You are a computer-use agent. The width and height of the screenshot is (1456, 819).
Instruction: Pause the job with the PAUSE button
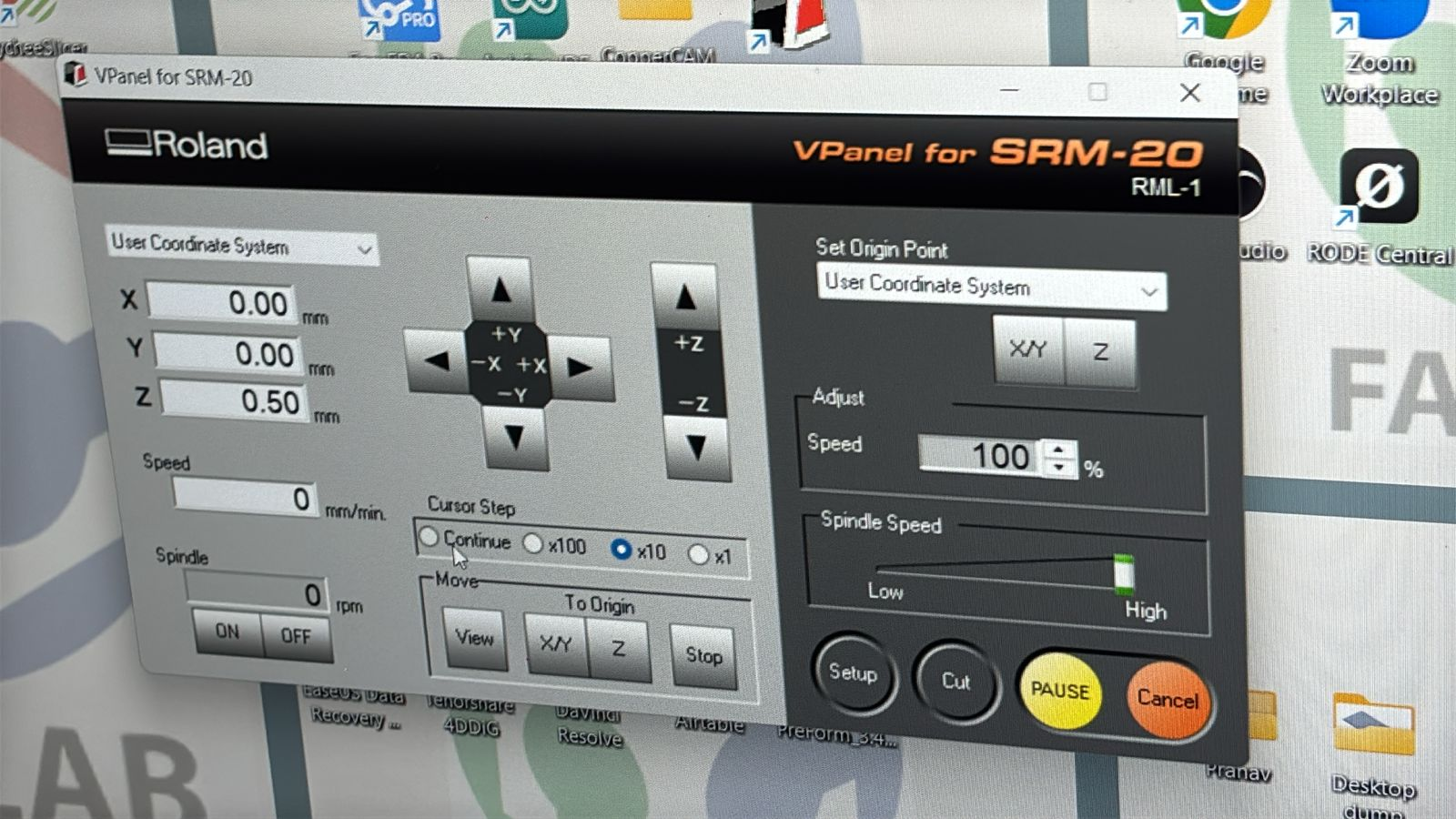(x=1060, y=692)
